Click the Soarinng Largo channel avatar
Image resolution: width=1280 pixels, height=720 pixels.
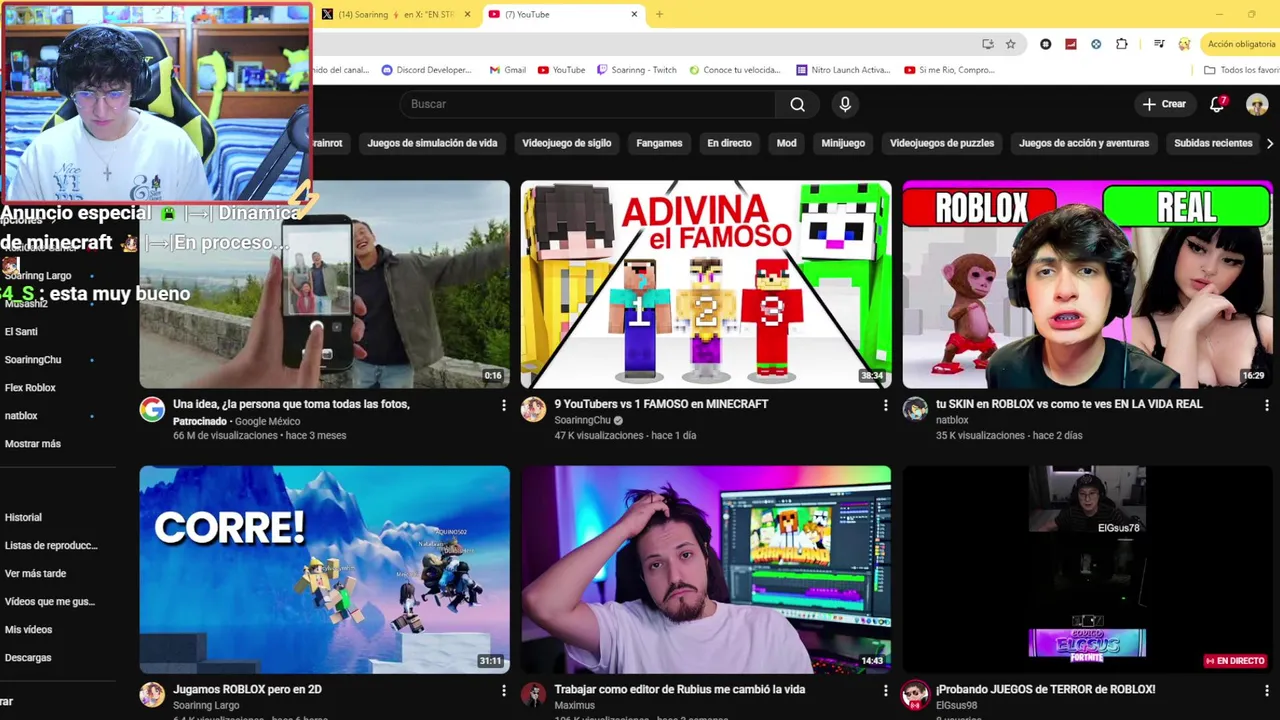[x=152, y=694]
